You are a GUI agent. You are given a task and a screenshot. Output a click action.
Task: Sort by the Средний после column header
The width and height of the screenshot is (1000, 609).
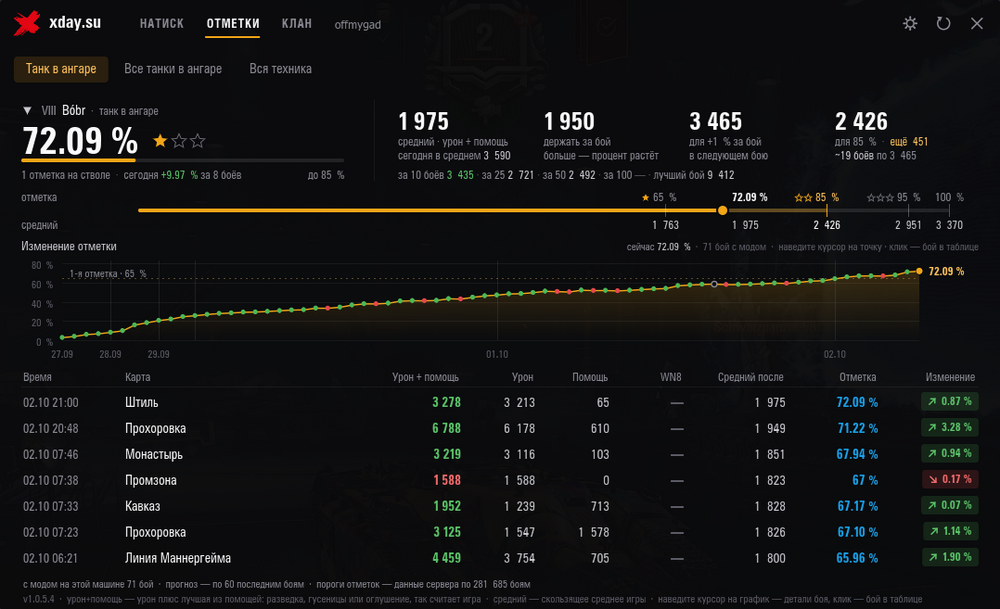[x=751, y=377]
